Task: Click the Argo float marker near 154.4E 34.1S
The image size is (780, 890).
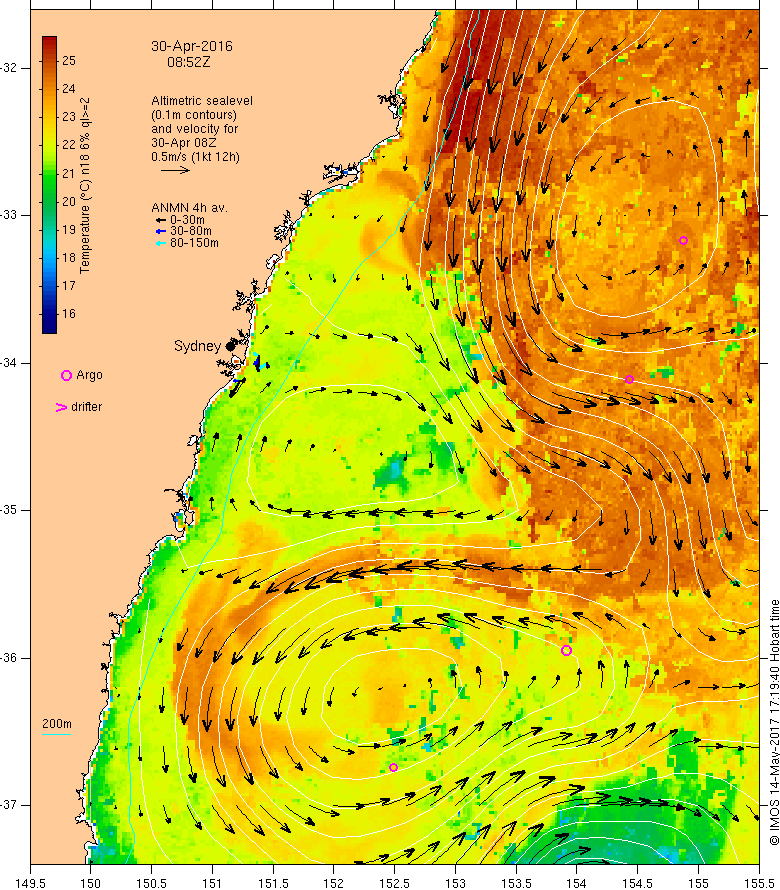Action: click(629, 379)
